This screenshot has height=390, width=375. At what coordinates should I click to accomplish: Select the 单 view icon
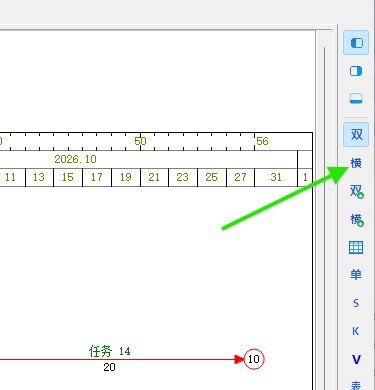(356, 275)
